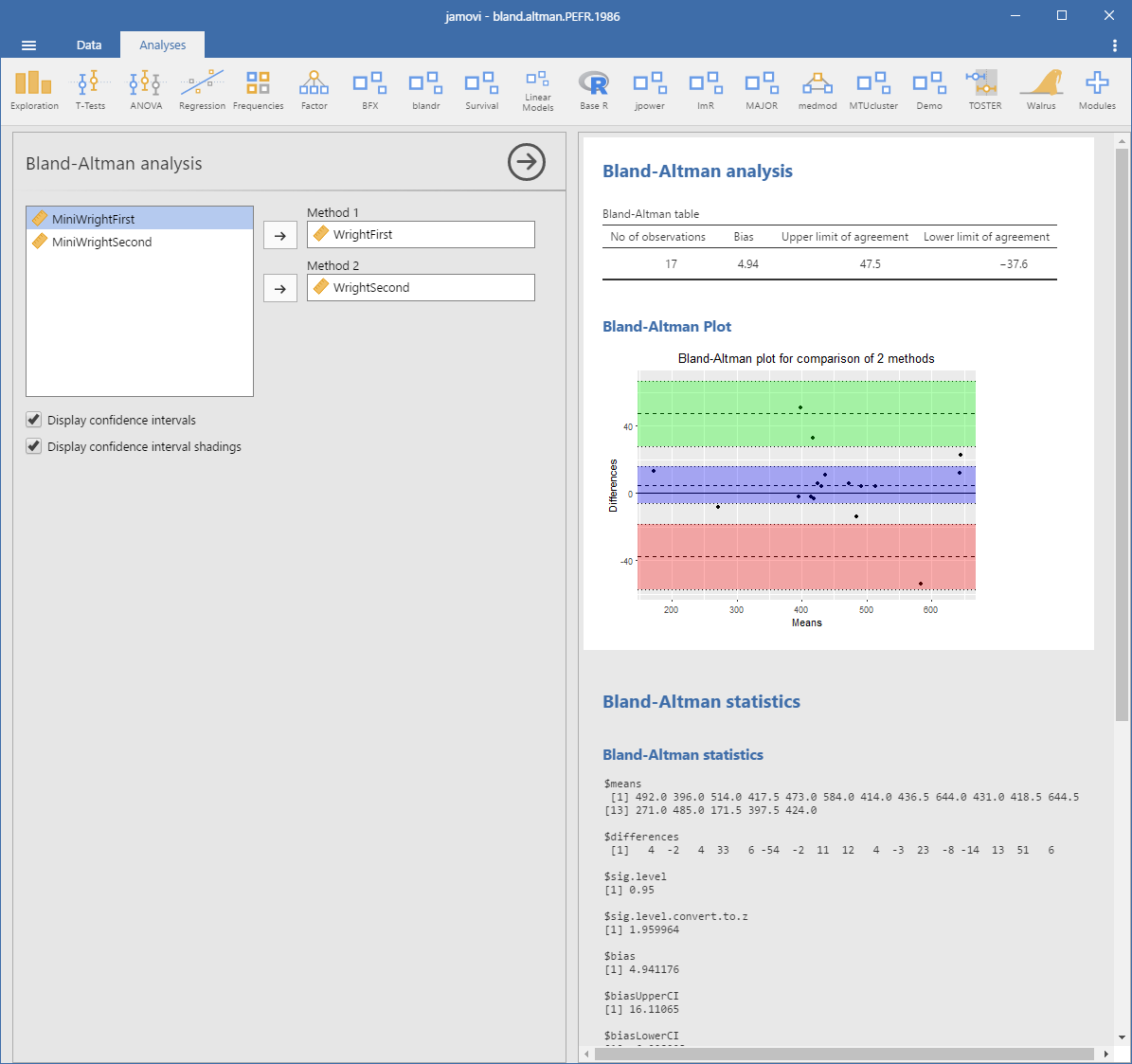The width and height of the screenshot is (1132, 1064).
Task: Switch to the Data tab
Action: (x=89, y=45)
